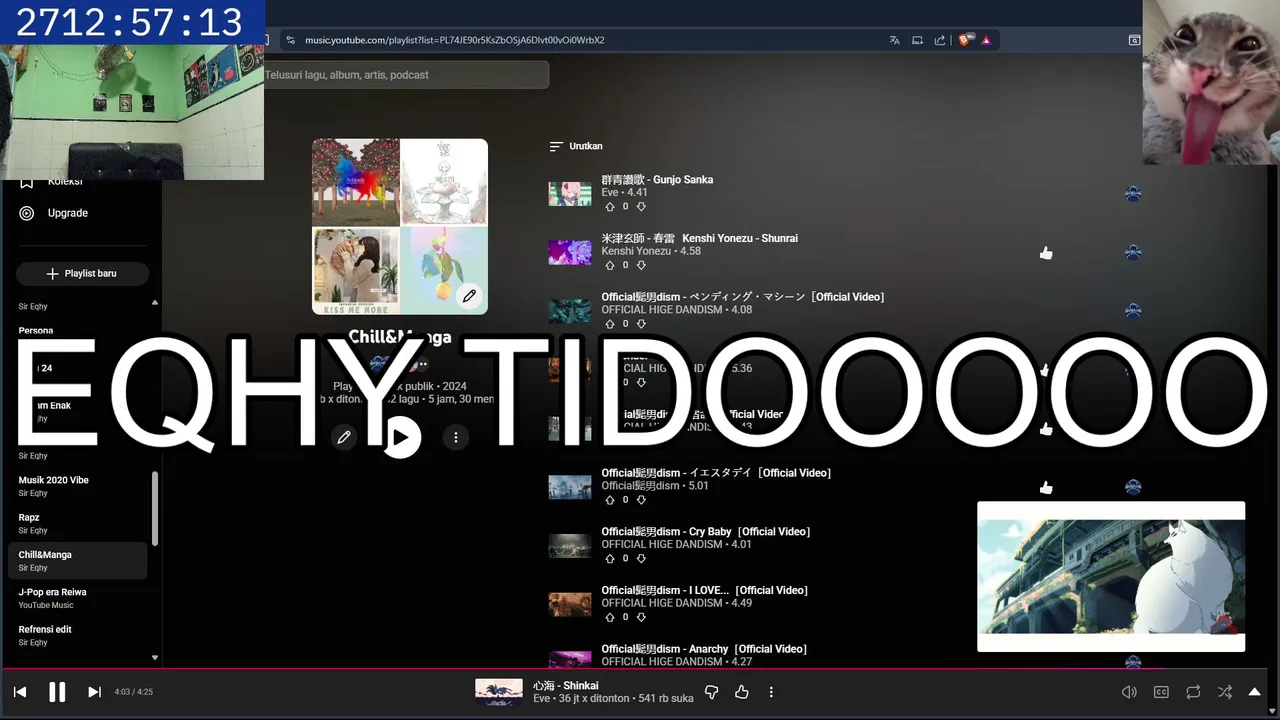
Task: Expand the player page with up arrow
Action: [x=1255, y=692]
